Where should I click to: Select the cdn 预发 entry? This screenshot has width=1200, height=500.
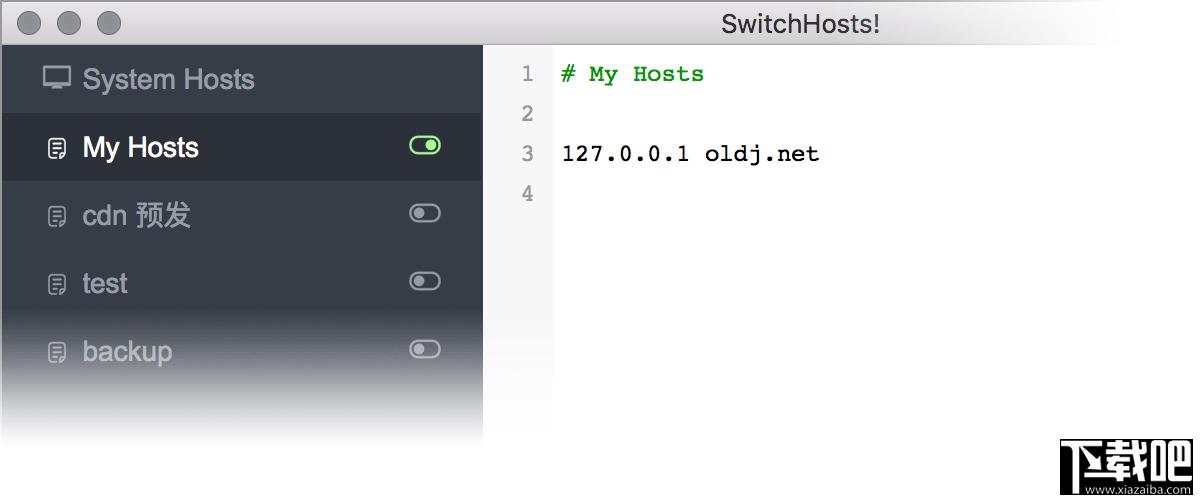242,215
